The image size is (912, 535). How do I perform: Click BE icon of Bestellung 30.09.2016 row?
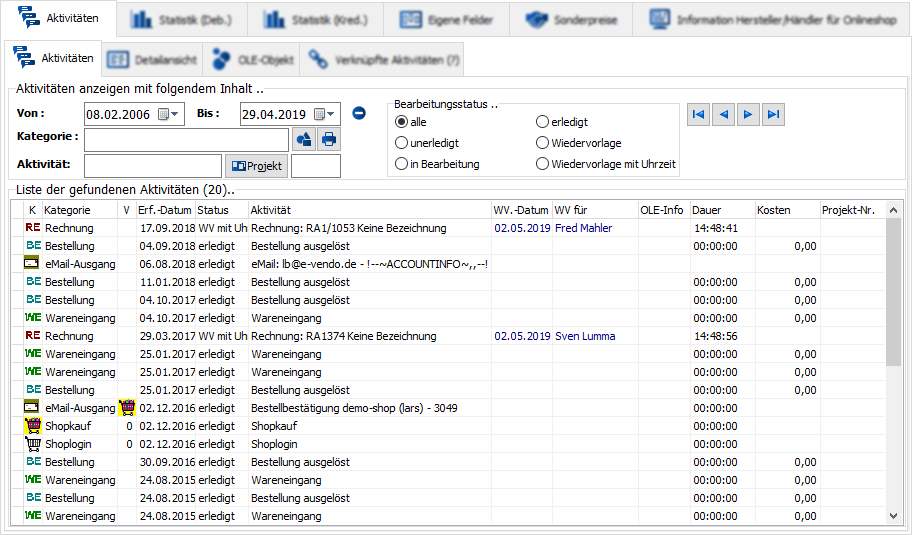[x=33, y=462]
